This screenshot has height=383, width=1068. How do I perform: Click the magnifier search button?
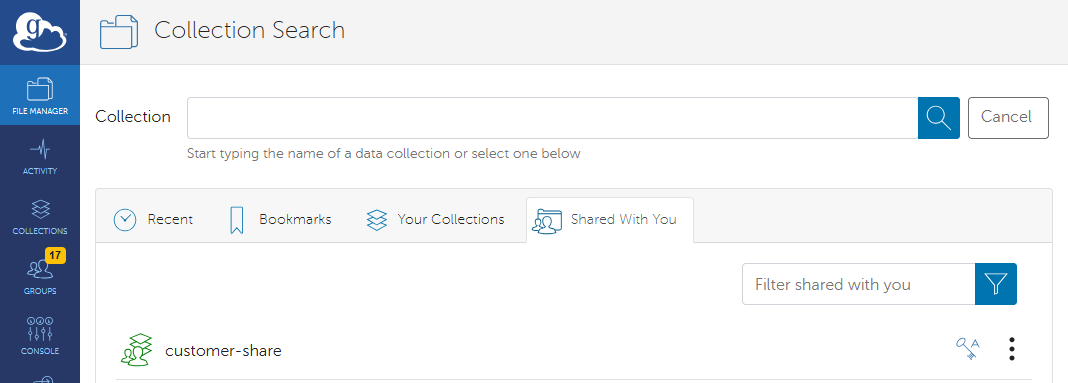(939, 118)
